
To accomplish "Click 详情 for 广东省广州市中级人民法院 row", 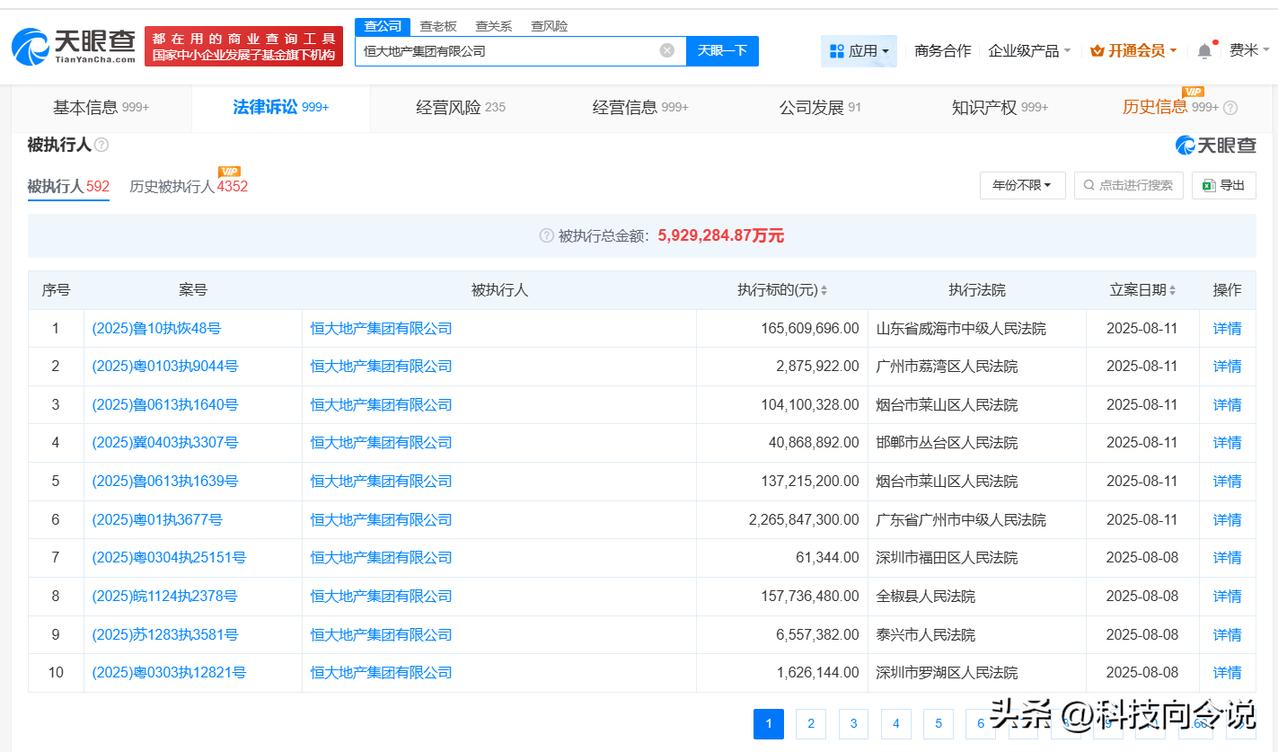I will click(1227, 520).
